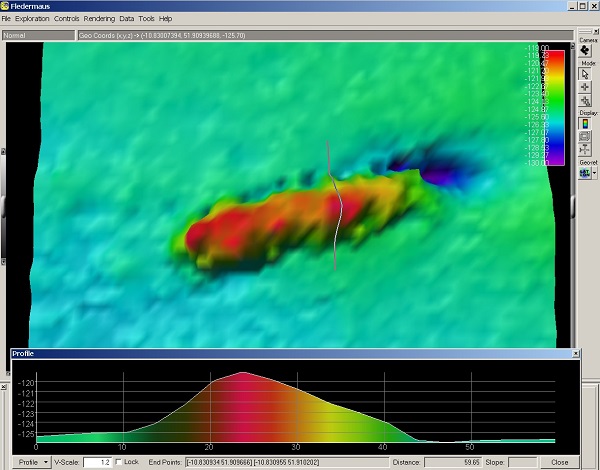Screen dimensions: 600x470
Task: Select the arrow pointer Mode tool
Action: click(x=585, y=74)
